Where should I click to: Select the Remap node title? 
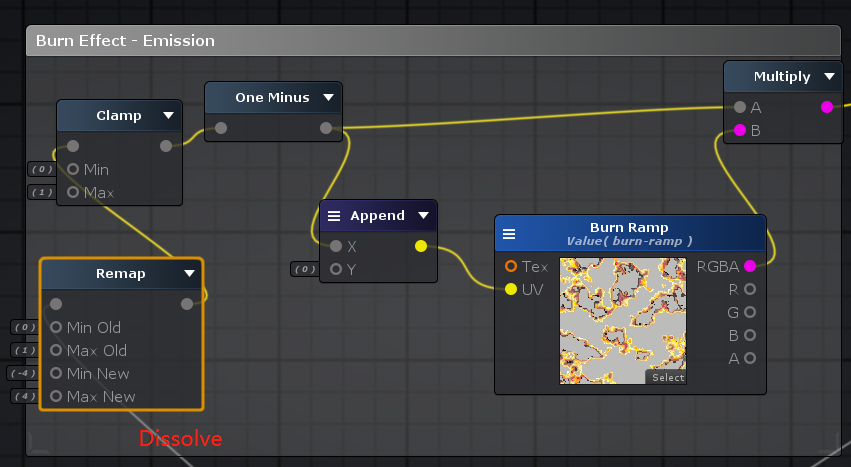pos(120,273)
